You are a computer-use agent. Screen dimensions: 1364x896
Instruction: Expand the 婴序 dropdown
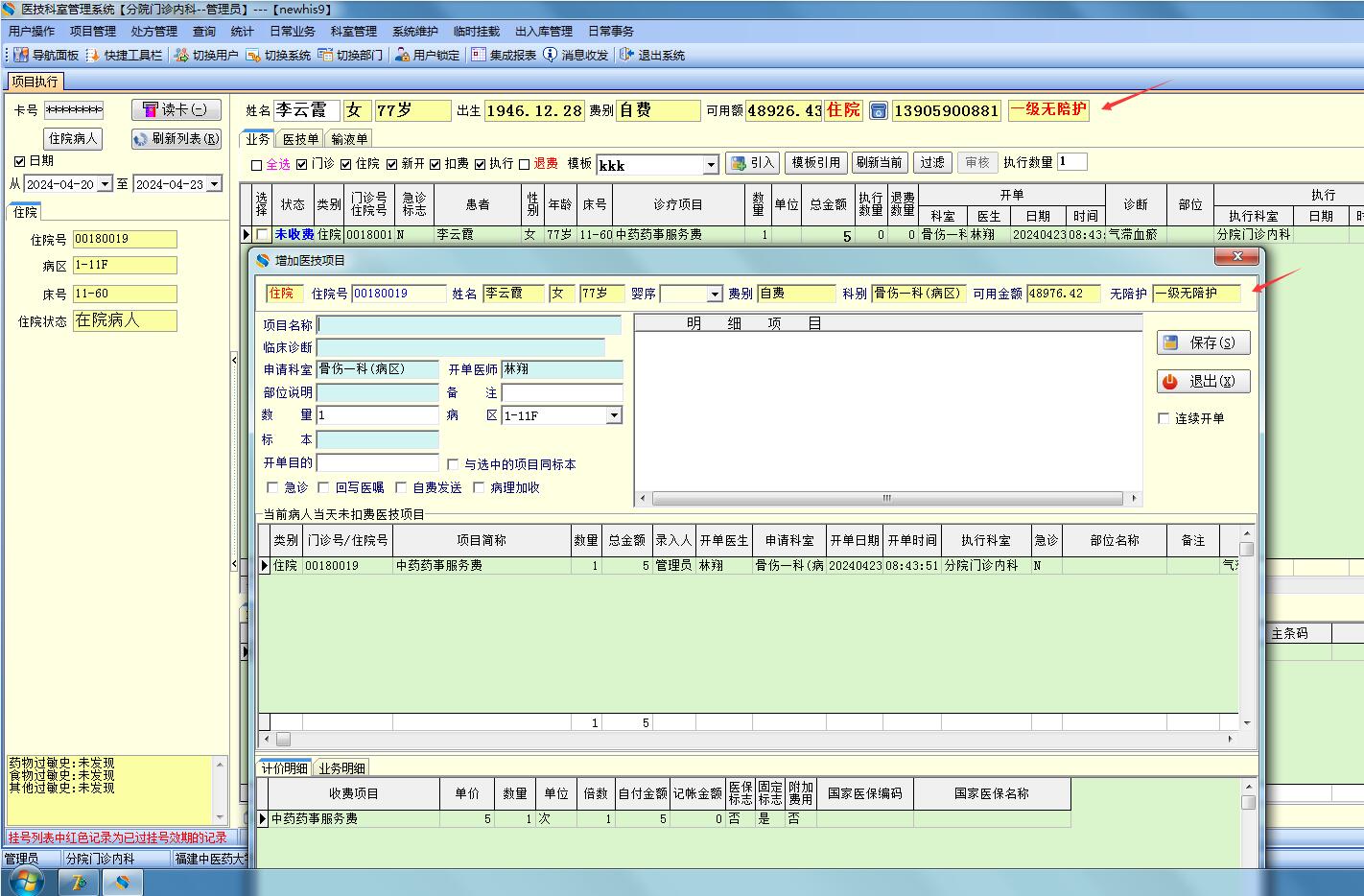click(x=715, y=294)
